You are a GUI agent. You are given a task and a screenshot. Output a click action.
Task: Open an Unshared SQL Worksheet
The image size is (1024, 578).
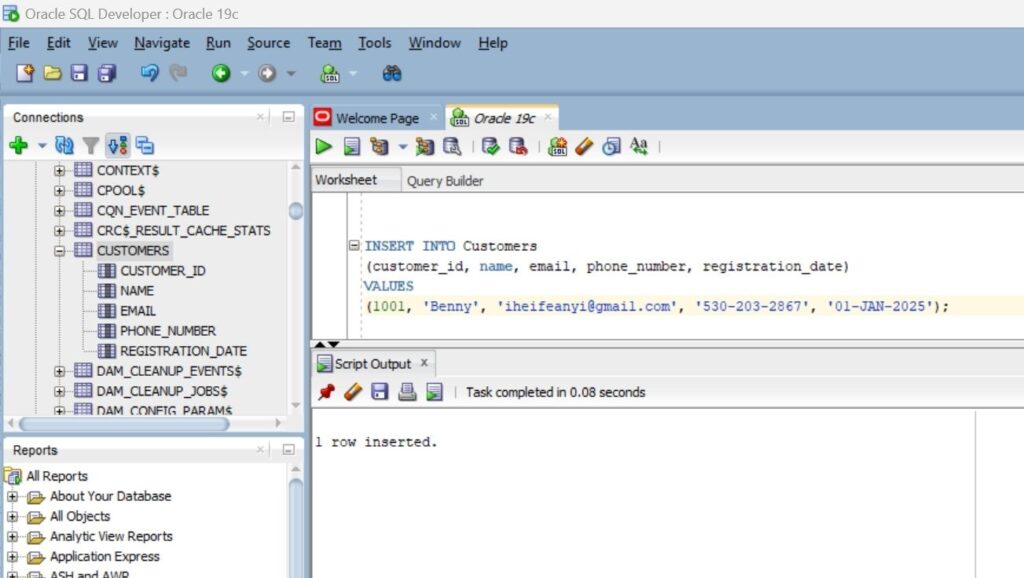click(558, 146)
